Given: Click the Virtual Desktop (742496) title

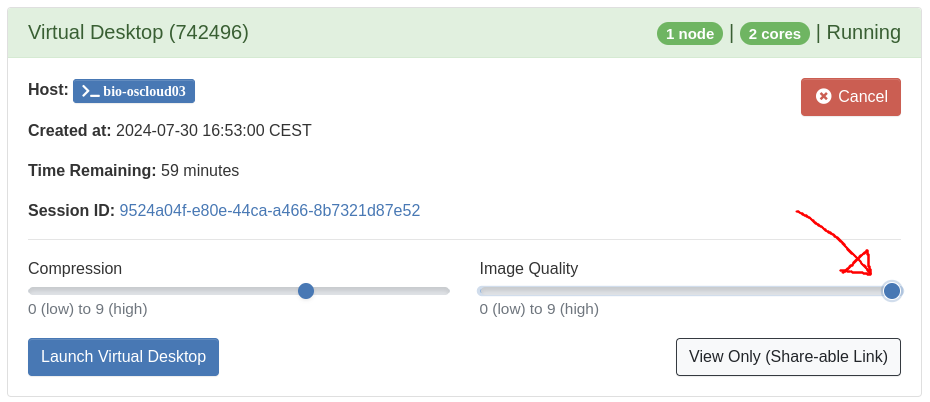Looking at the screenshot, I should pos(138,33).
